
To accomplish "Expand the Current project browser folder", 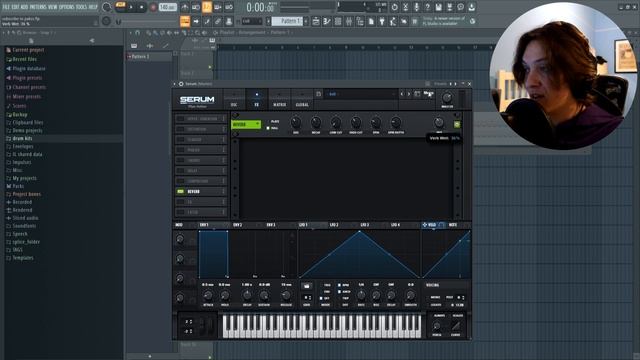I will [28, 50].
